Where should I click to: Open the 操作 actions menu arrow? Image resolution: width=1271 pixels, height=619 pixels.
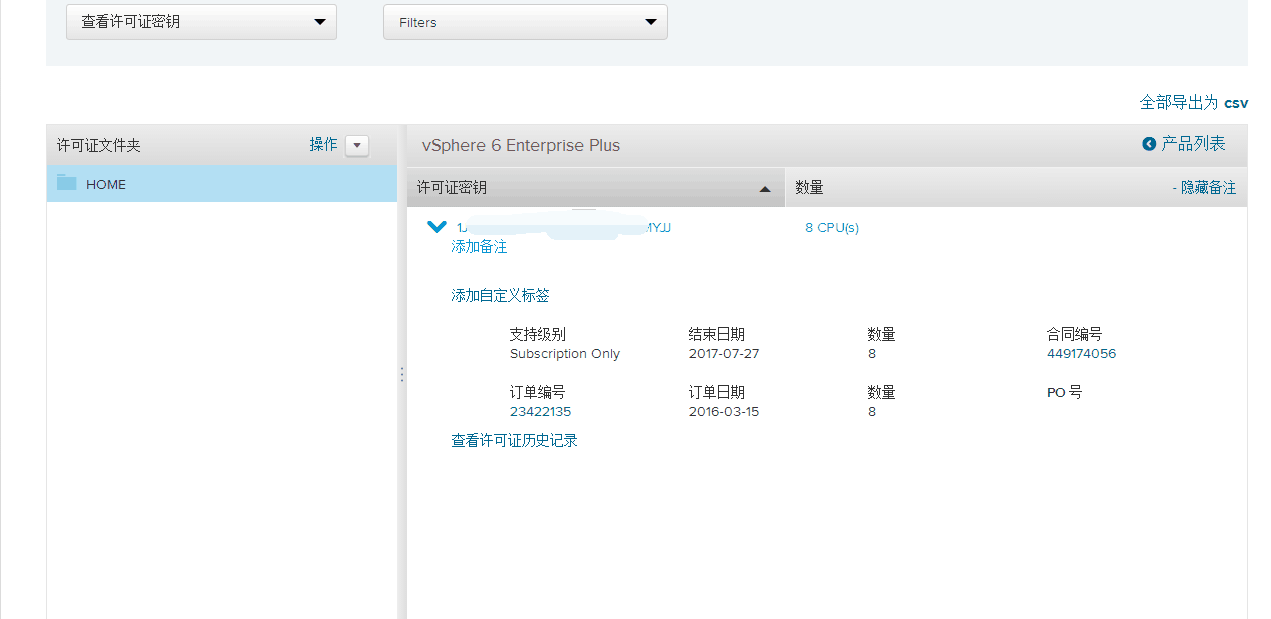(x=357, y=145)
